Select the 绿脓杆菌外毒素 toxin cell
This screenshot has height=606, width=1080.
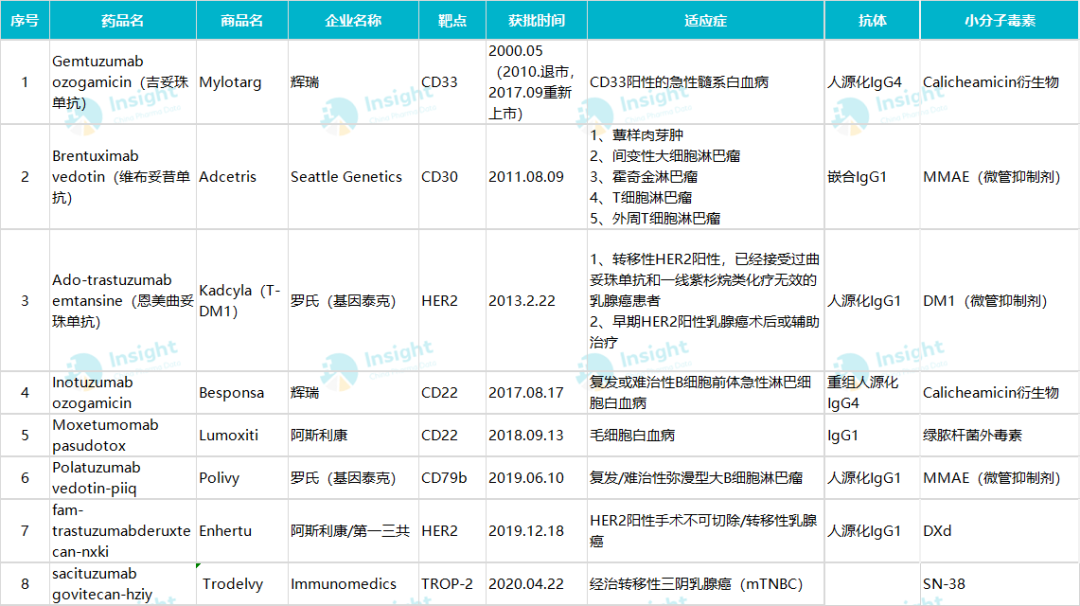coord(999,435)
